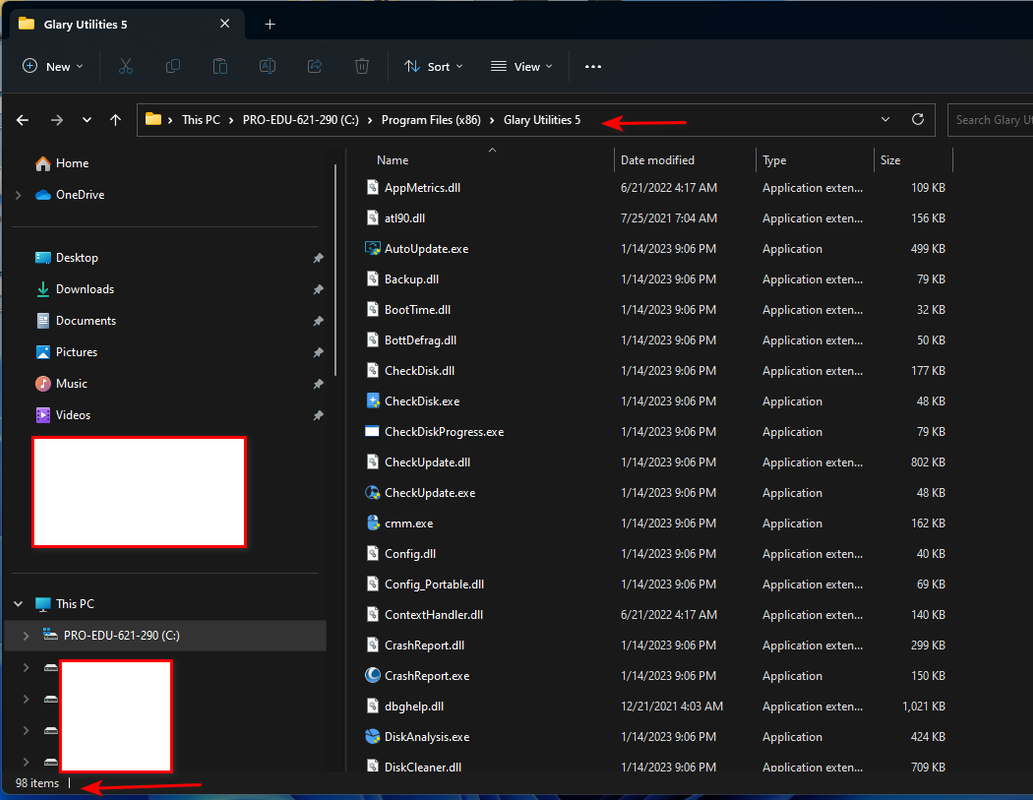Screen dimensions: 1033x800
Task: Close the Glary Utilities 5 tab
Action: tap(225, 24)
